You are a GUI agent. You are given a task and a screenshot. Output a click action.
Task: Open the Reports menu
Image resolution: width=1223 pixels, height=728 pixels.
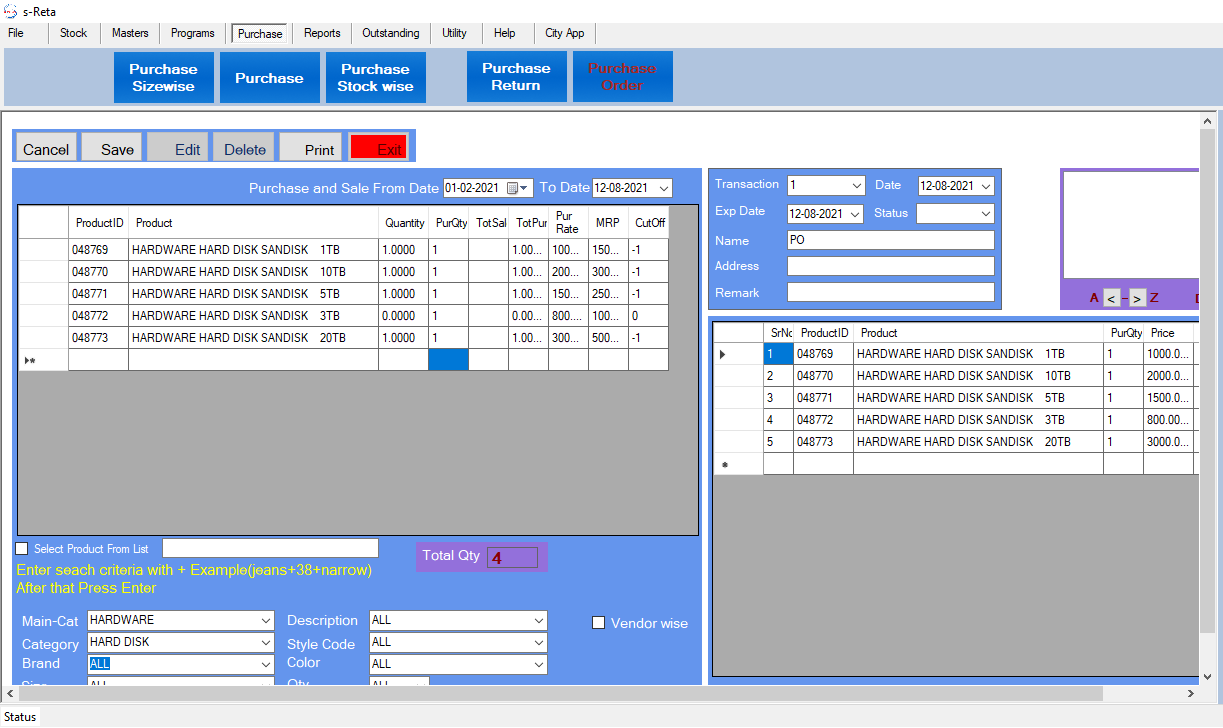(322, 33)
